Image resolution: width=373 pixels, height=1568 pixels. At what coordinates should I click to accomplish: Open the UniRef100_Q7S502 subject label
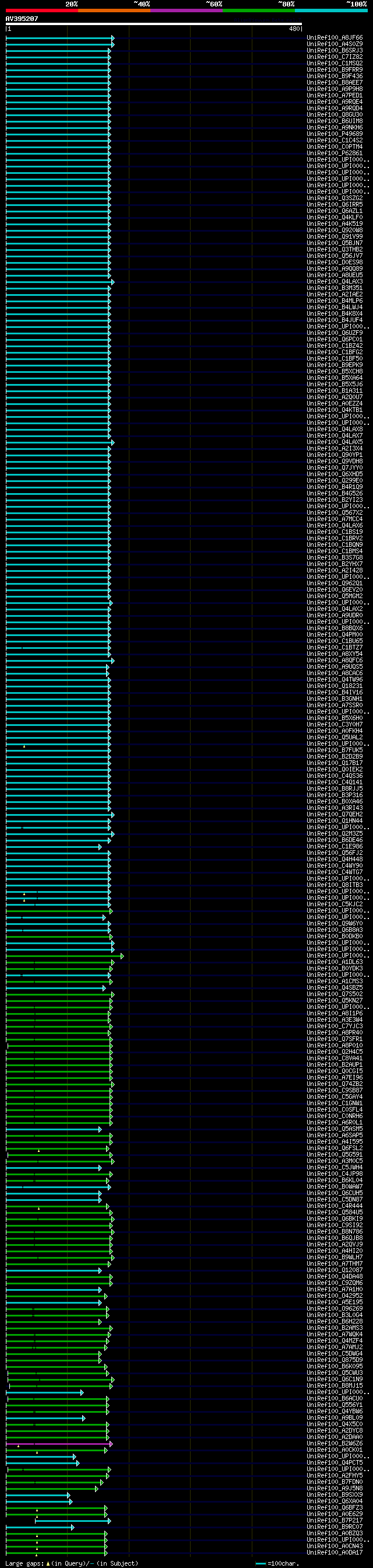(x=335, y=994)
